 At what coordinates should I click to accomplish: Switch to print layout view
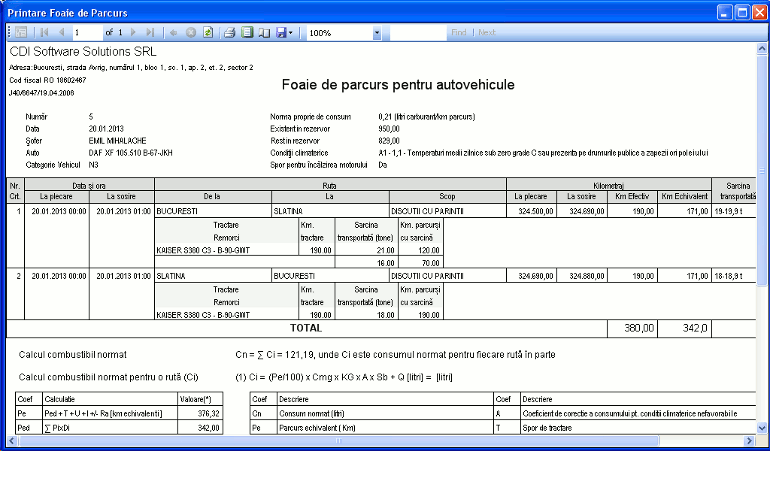point(247,32)
